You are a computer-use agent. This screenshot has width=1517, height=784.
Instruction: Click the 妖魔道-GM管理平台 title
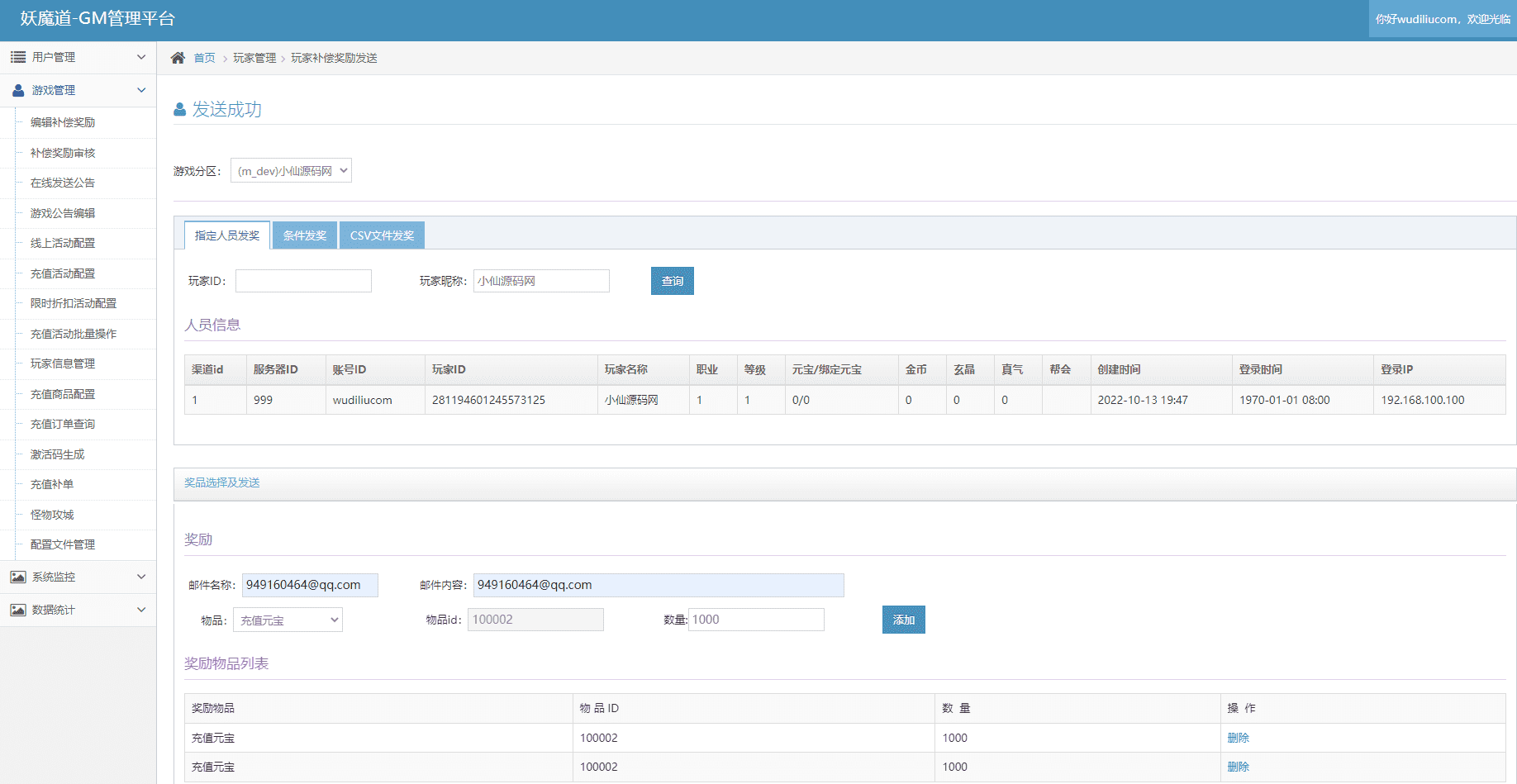(x=97, y=18)
